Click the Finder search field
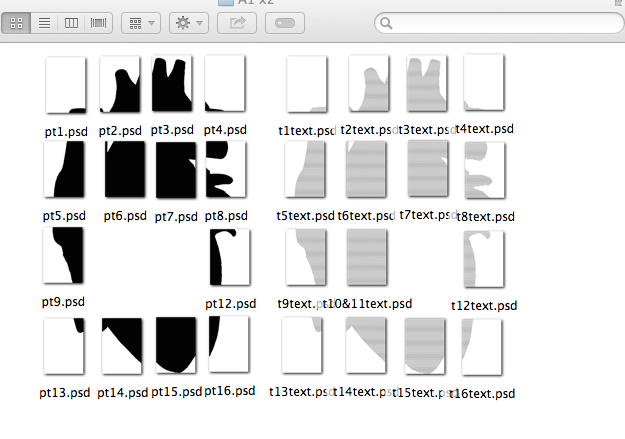625x439 pixels. pos(499,23)
